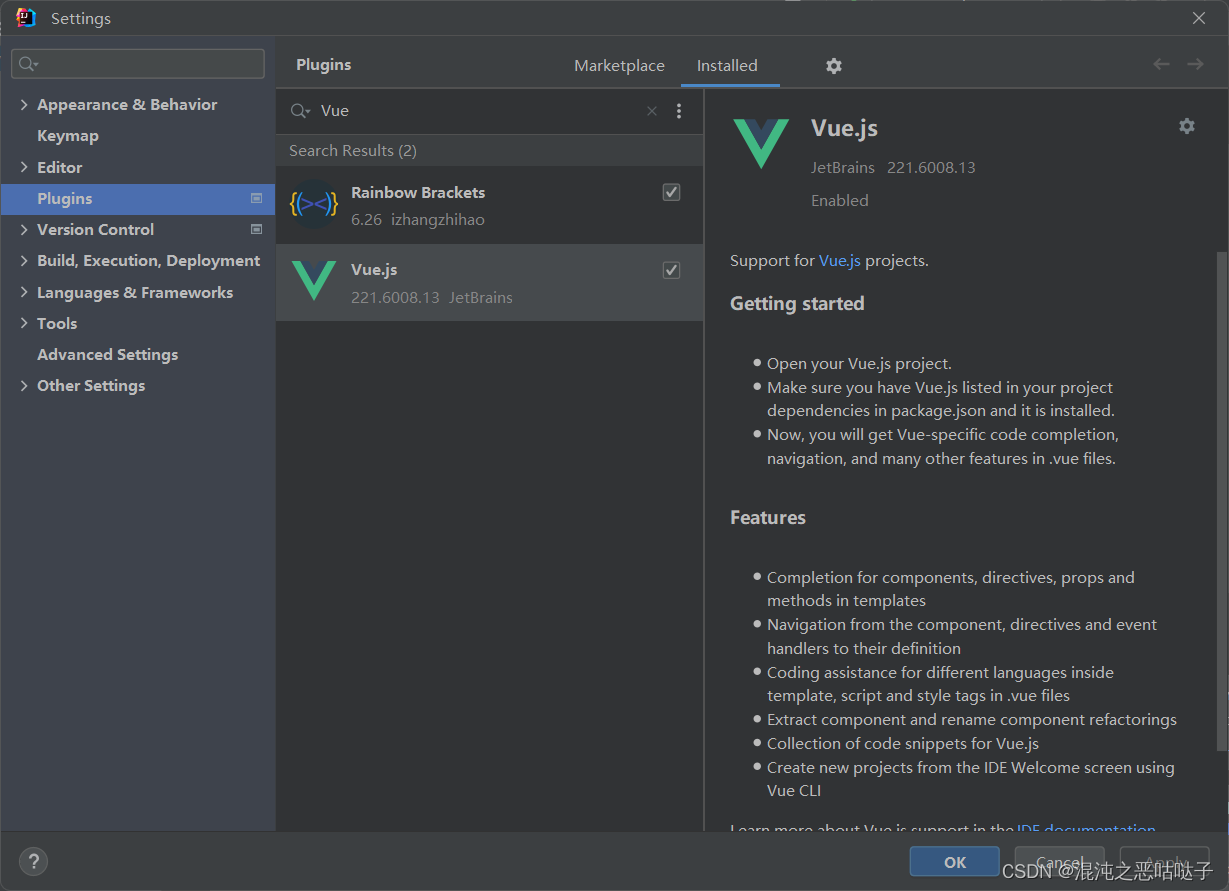
Task: Click the Vue.js title in details panel
Action: (x=844, y=128)
